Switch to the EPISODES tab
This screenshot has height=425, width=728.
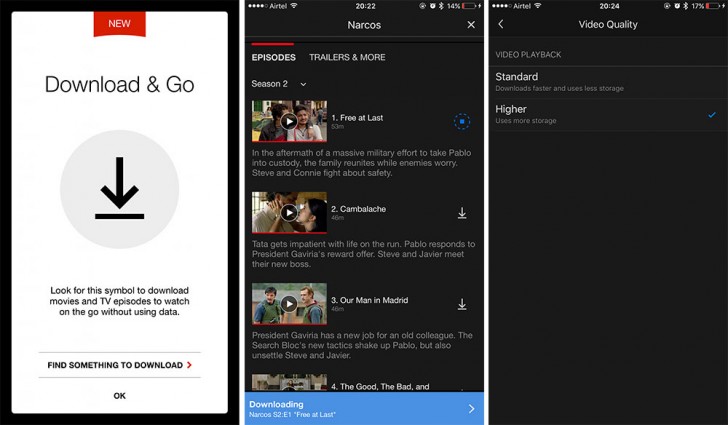pos(273,57)
